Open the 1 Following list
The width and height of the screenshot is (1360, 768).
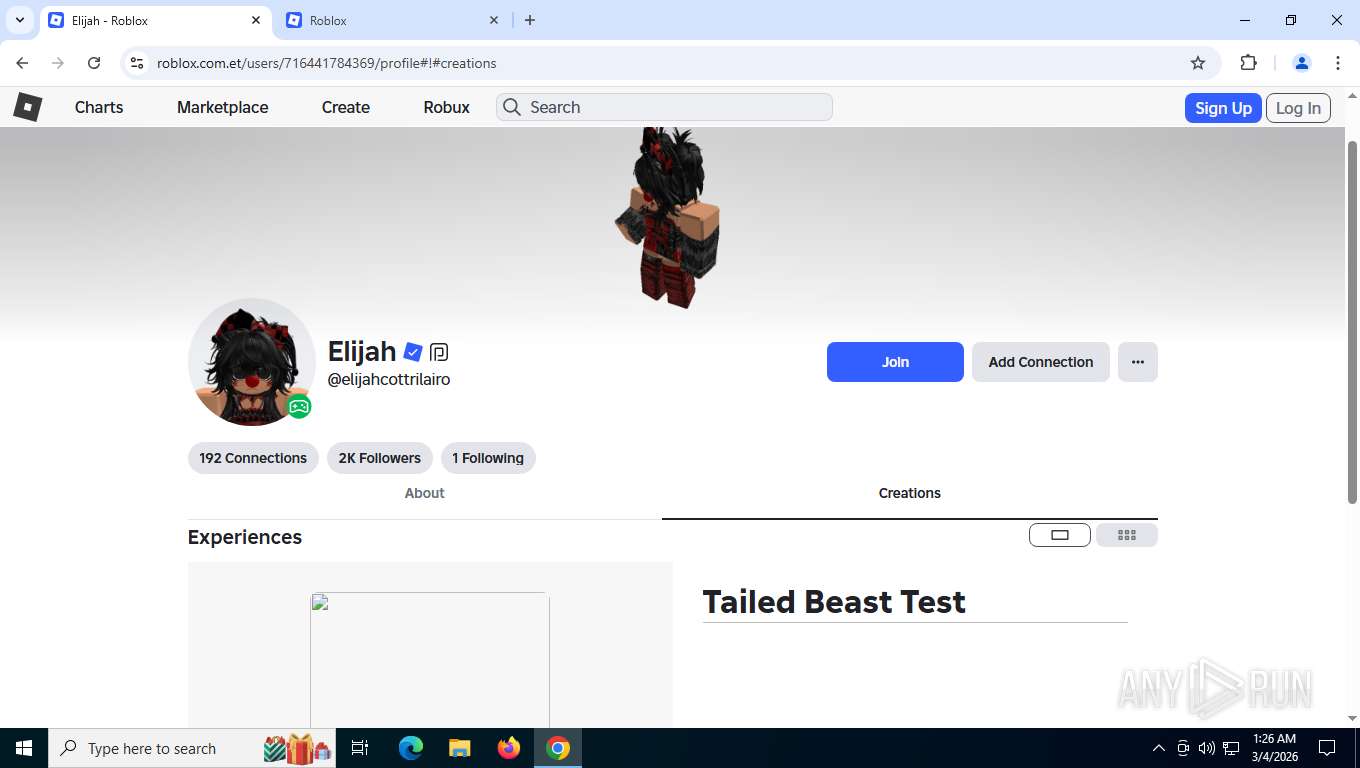coord(488,458)
